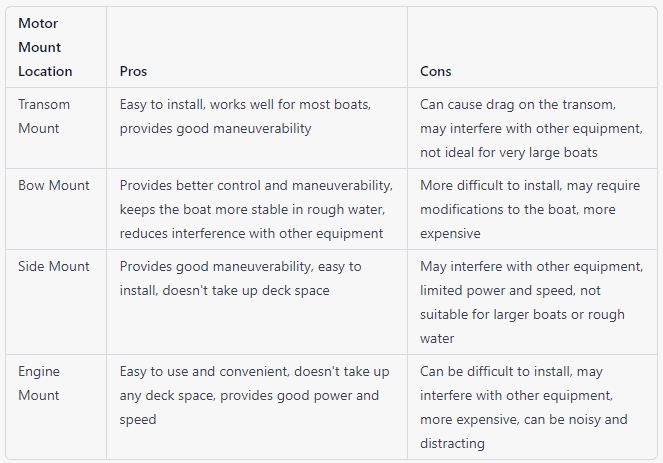This screenshot has width=663, height=463.
Task: Click the Engine Mount pros text
Action: (x=254, y=395)
